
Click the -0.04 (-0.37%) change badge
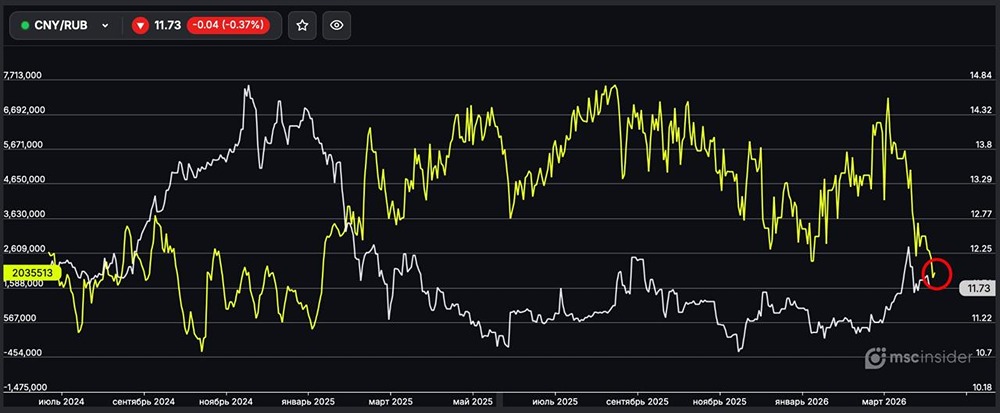pyautogui.click(x=228, y=25)
